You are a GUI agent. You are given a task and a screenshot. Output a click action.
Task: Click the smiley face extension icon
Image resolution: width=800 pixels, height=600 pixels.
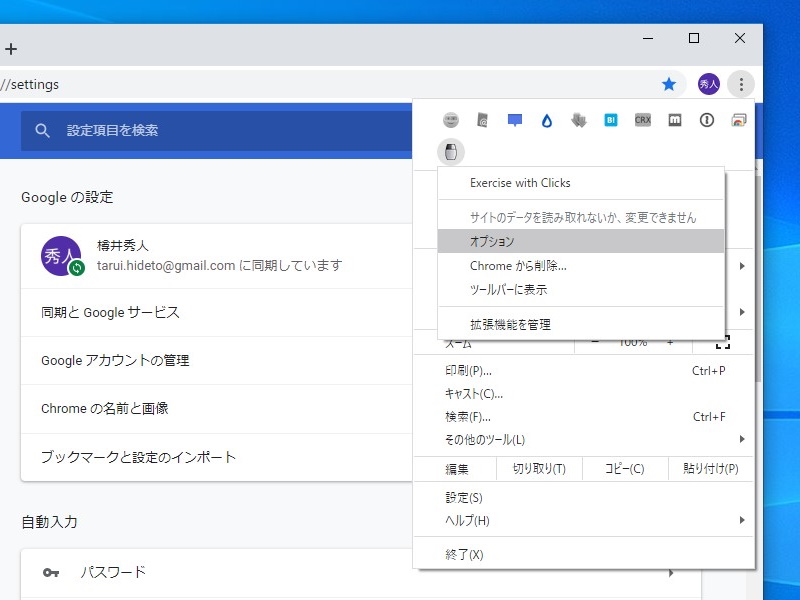(451, 120)
